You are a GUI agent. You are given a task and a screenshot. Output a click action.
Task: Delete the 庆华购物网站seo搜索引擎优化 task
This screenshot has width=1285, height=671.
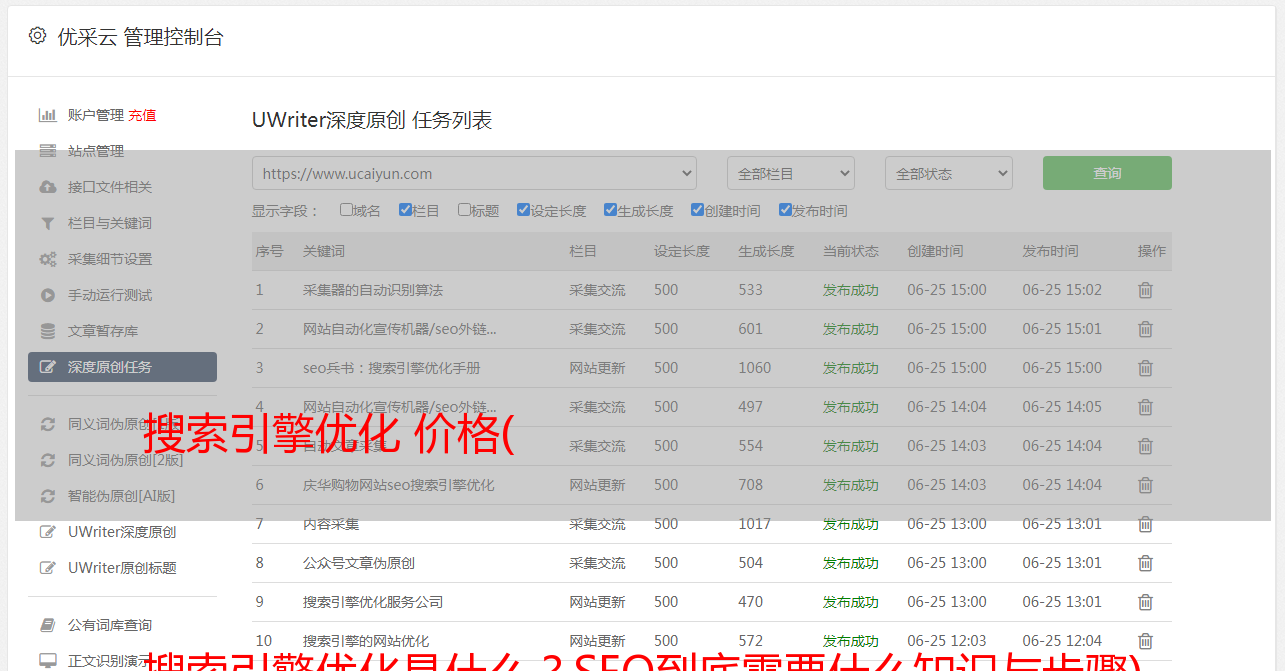[1145, 485]
